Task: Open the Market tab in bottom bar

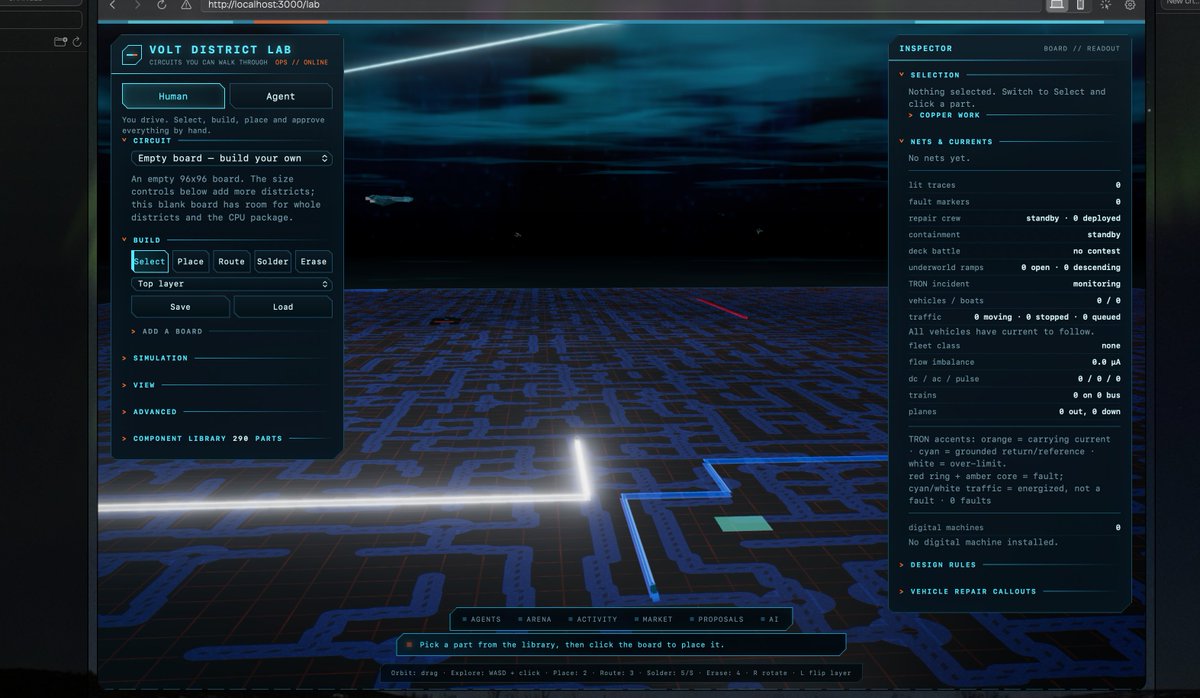Action: (x=653, y=619)
